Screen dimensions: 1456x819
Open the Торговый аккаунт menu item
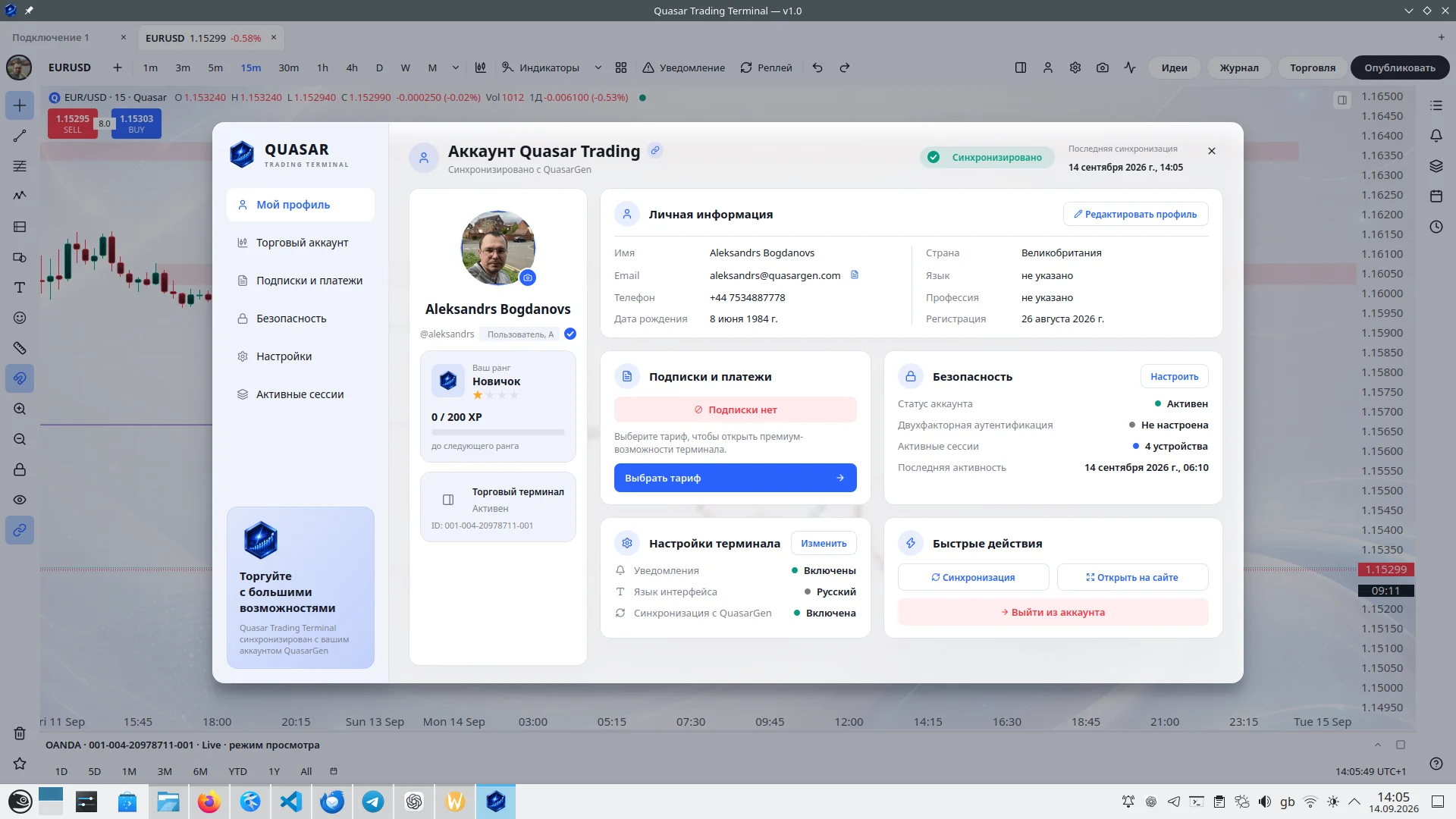pyautogui.click(x=300, y=243)
